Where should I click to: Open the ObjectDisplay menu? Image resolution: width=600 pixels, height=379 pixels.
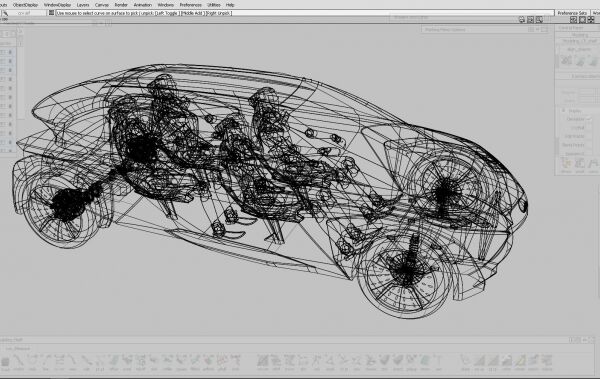26,5
